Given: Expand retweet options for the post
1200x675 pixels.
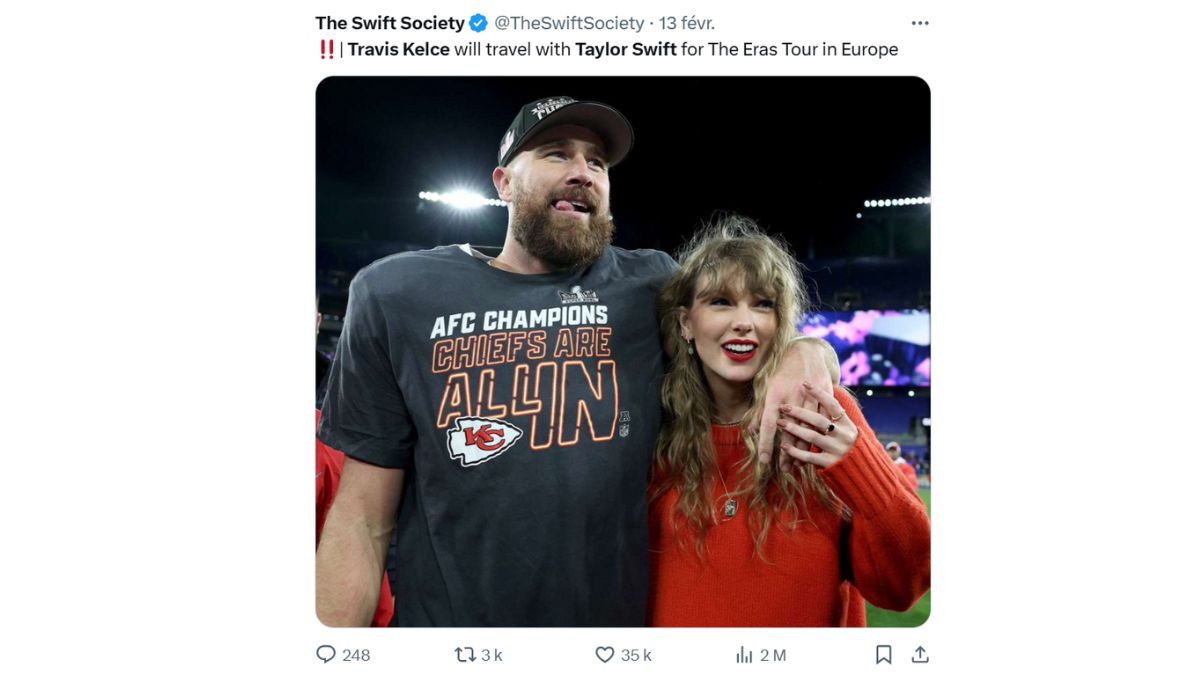Looking at the screenshot, I should [x=464, y=655].
